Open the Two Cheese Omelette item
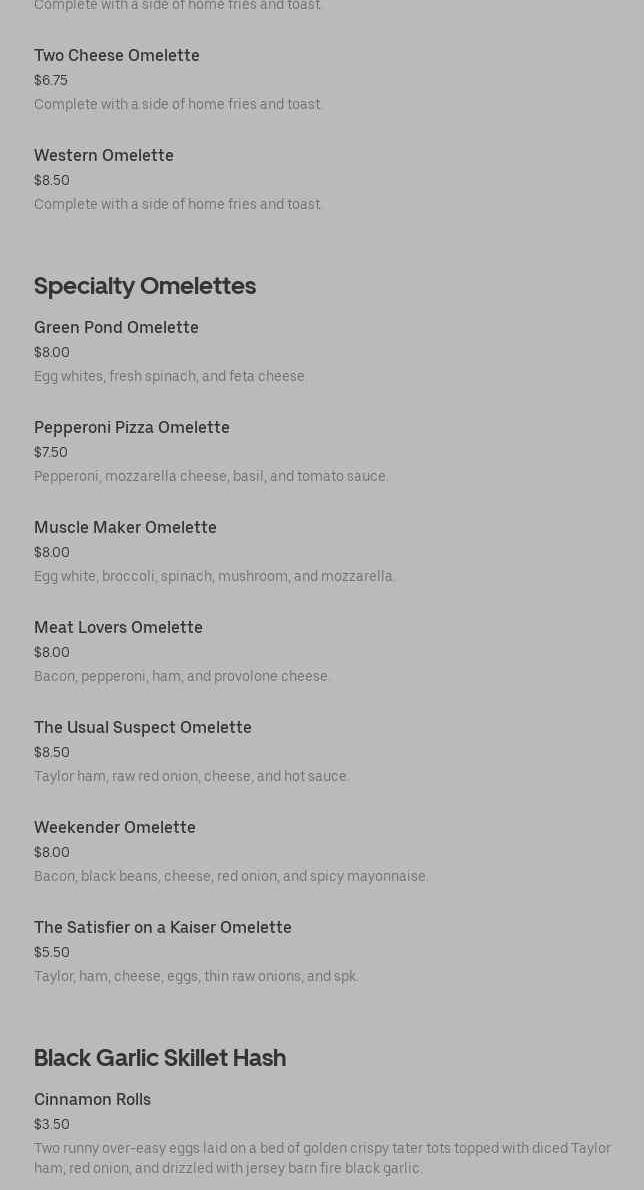 coord(117,56)
